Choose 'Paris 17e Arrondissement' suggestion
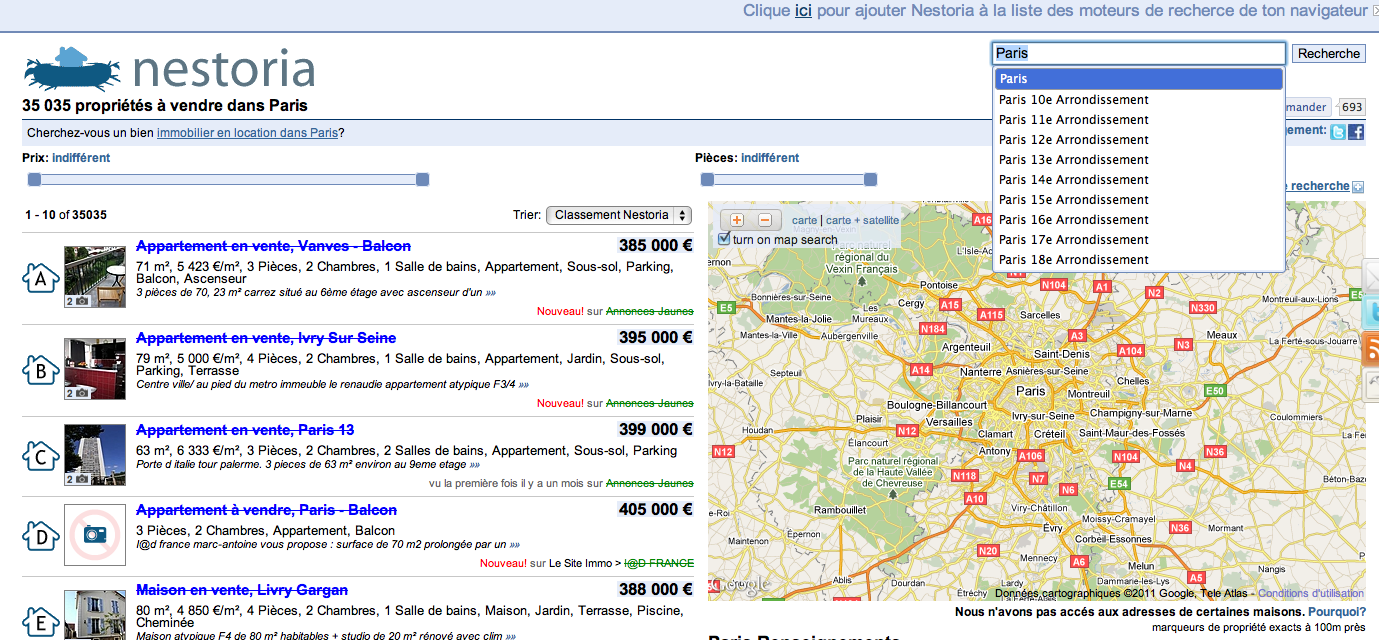The width and height of the screenshot is (1379, 640). 1139,240
